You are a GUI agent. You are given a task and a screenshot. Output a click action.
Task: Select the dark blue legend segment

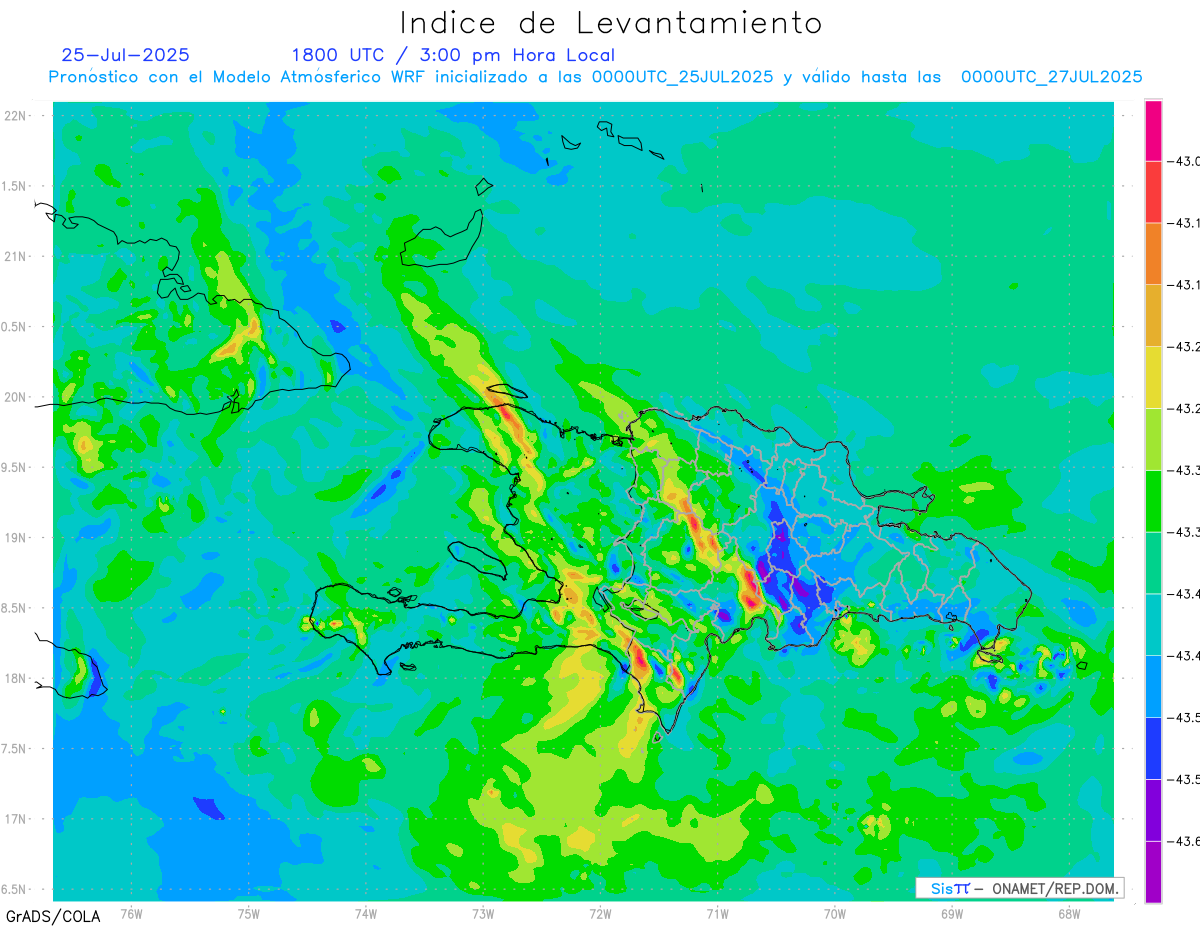[1153, 748]
